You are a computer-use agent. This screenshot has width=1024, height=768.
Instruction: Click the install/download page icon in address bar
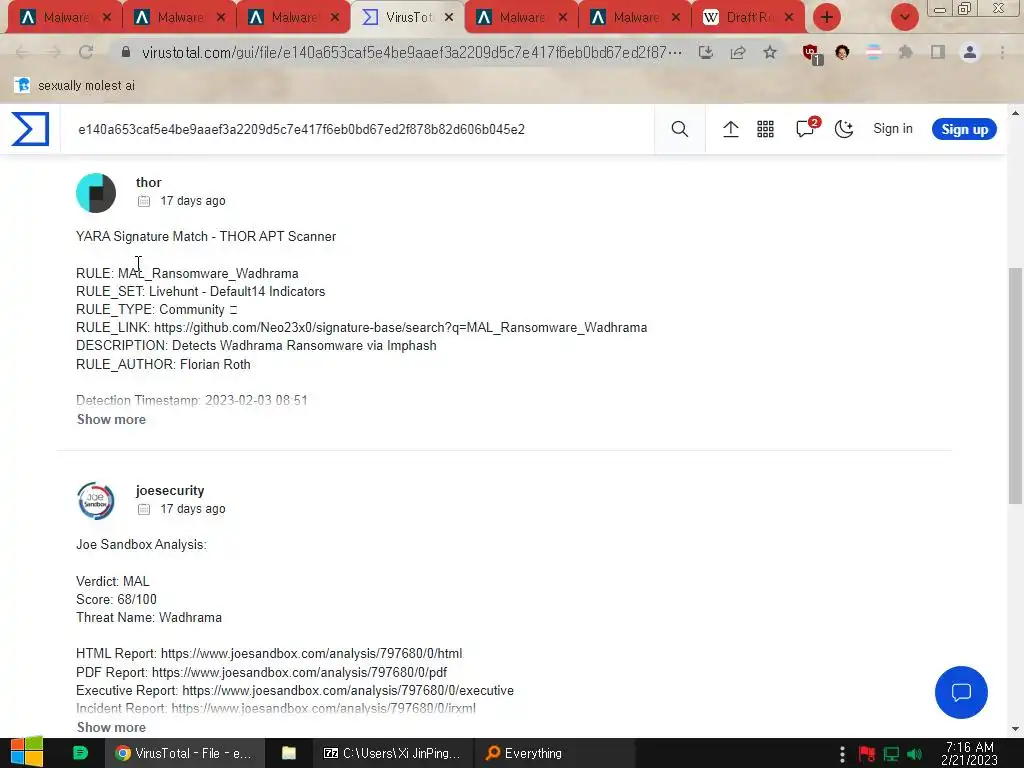tap(705, 52)
